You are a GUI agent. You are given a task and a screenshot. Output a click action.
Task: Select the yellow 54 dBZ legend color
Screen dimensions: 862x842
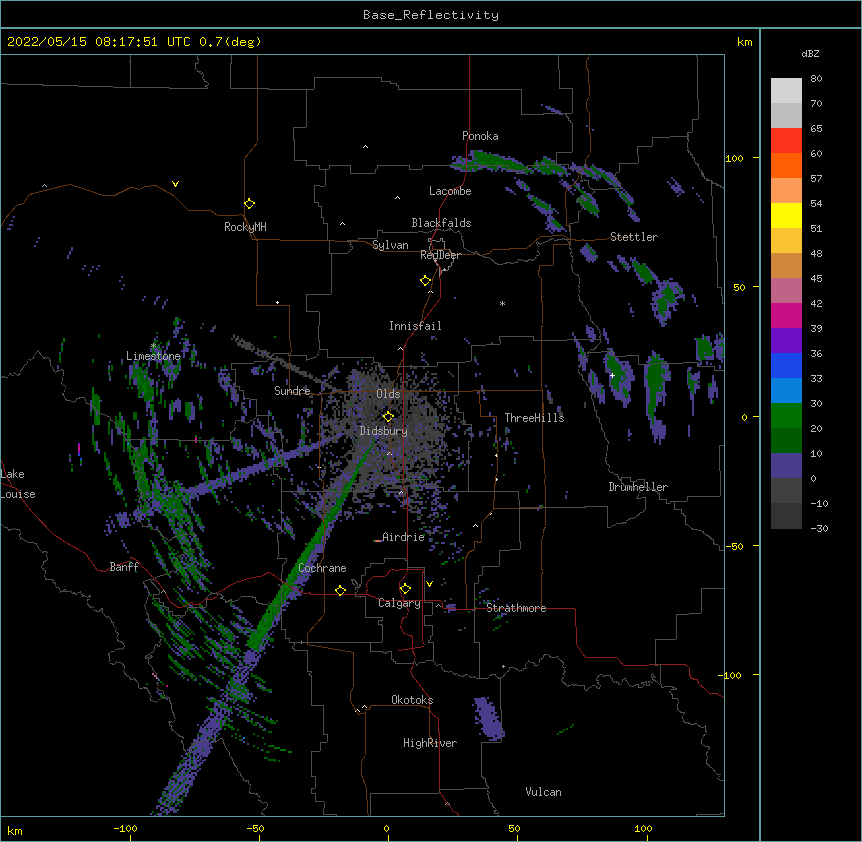(786, 215)
